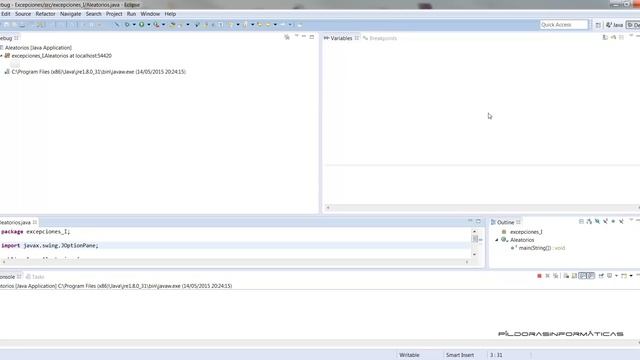Collapse the excepciones_I.Aleatorios debug target node
Screen dimensions: 640x360
click(1, 56)
